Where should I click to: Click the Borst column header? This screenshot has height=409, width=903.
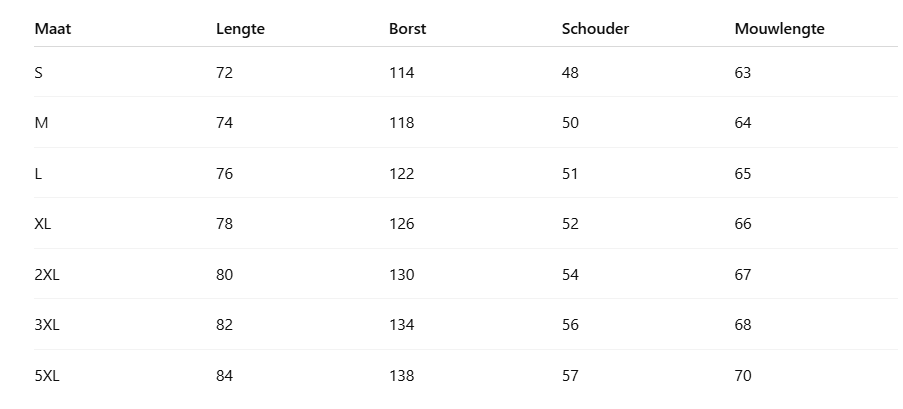coord(407,29)
